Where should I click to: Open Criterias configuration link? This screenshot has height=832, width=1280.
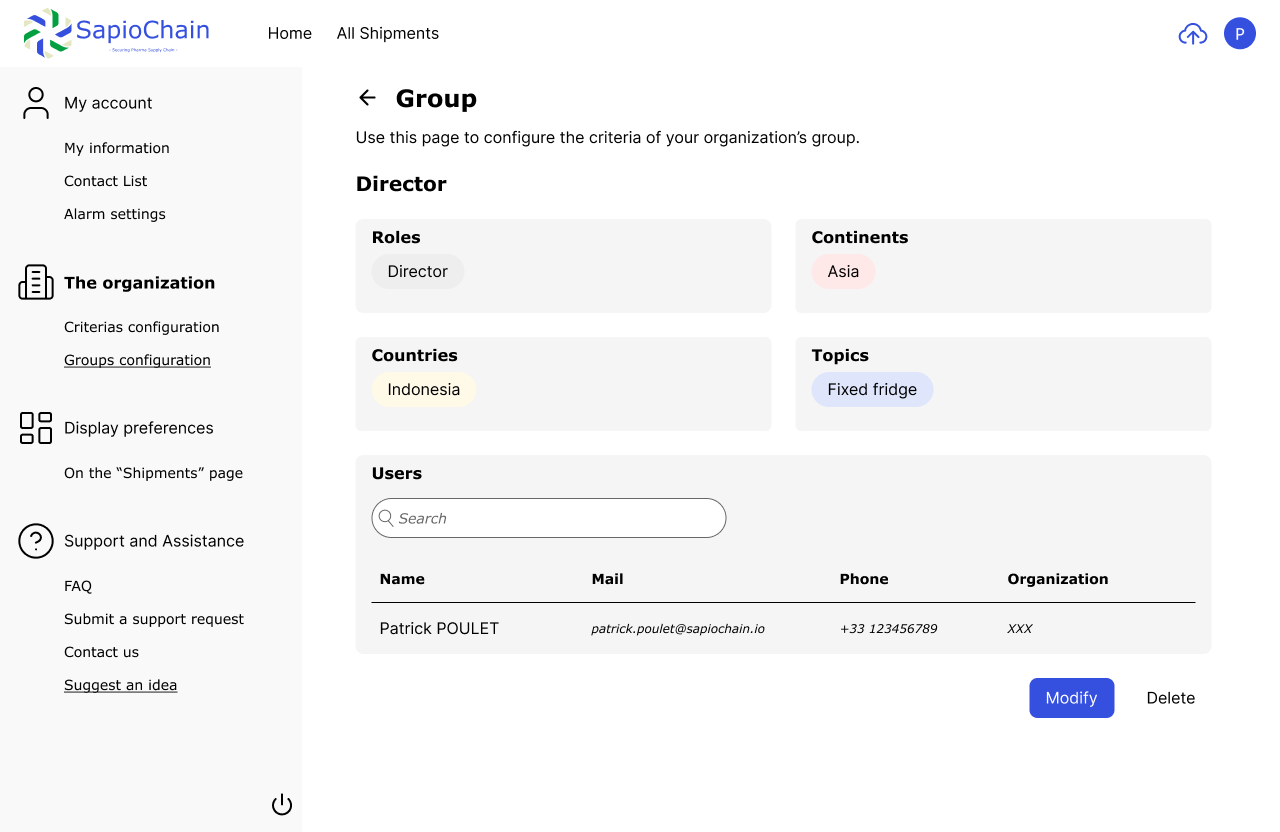pos(141,327)
